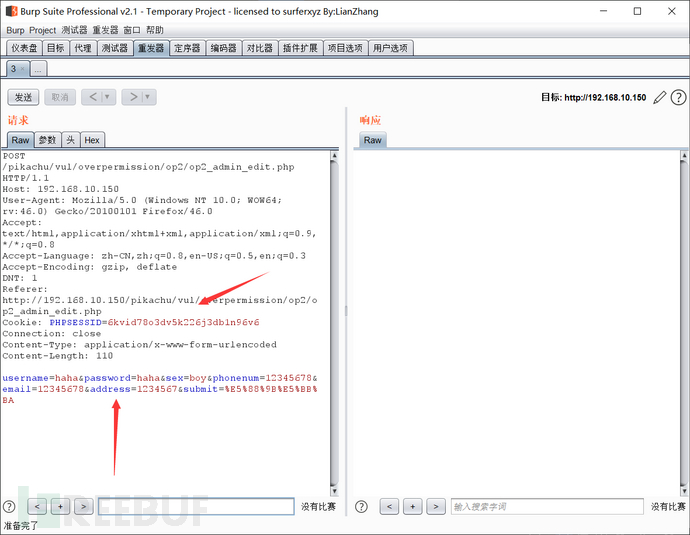
Task: Go to previous match in response search
Action: (389, 506)
